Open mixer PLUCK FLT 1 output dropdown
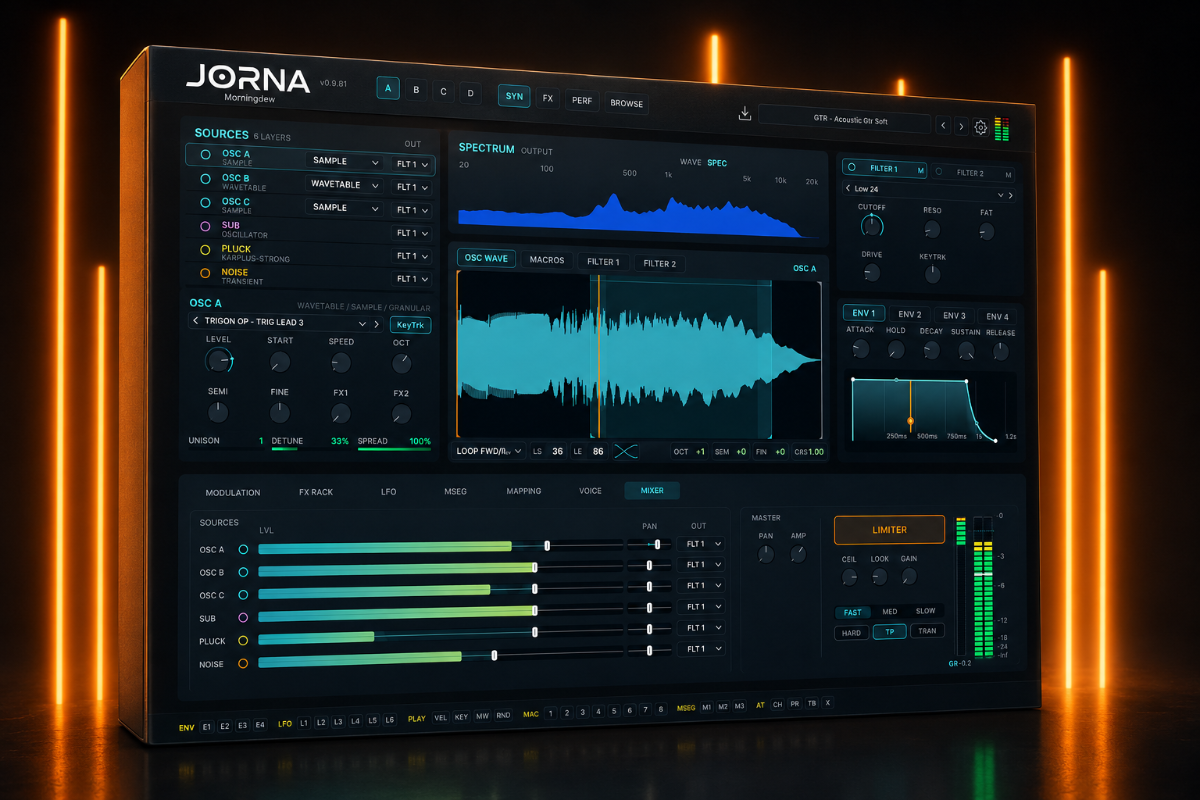Screen dimensions: 1200x800 pos(700,628)
